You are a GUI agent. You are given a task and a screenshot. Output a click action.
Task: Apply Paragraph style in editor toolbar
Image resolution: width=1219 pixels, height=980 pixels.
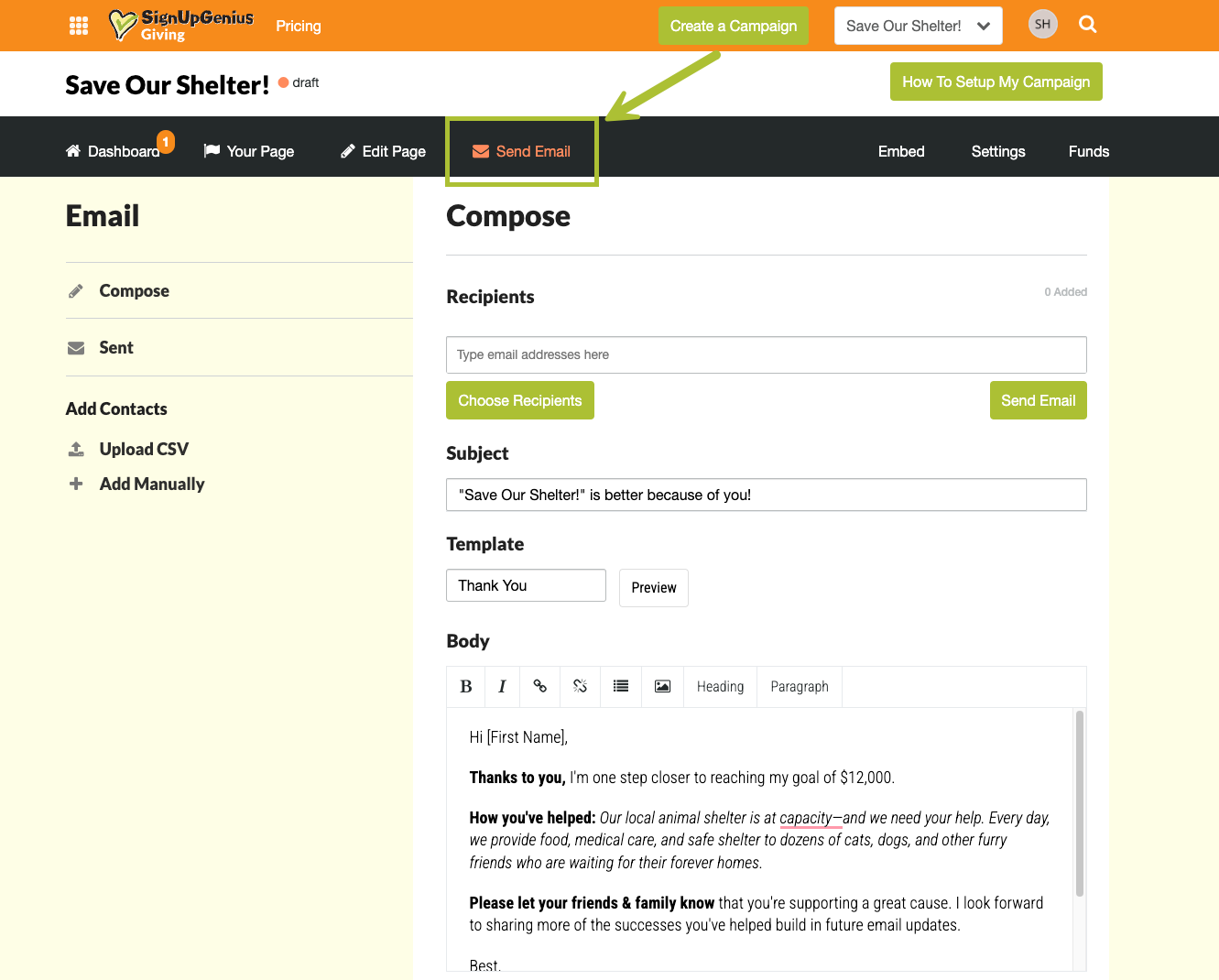click(799, 687)
